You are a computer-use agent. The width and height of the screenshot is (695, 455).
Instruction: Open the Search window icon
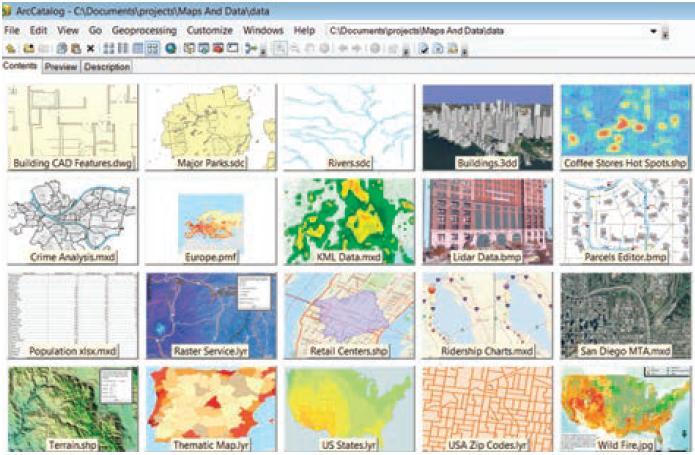click(x=203, y=48)
